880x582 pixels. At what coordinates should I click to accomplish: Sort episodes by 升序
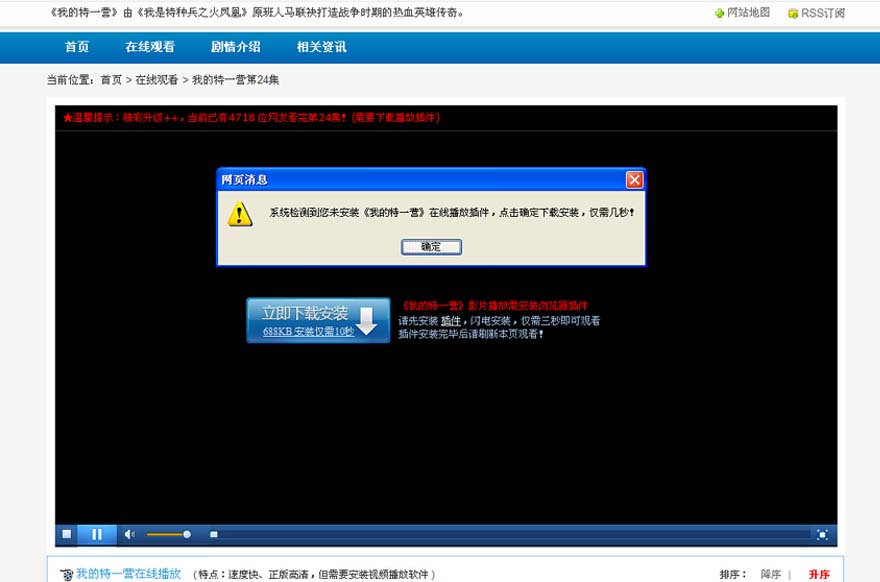tap(819, 575)
